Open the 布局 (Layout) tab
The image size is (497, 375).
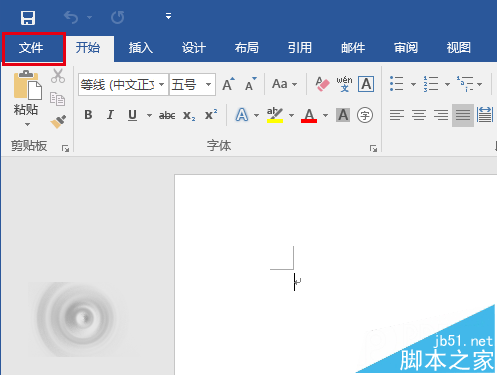(247, 48)
